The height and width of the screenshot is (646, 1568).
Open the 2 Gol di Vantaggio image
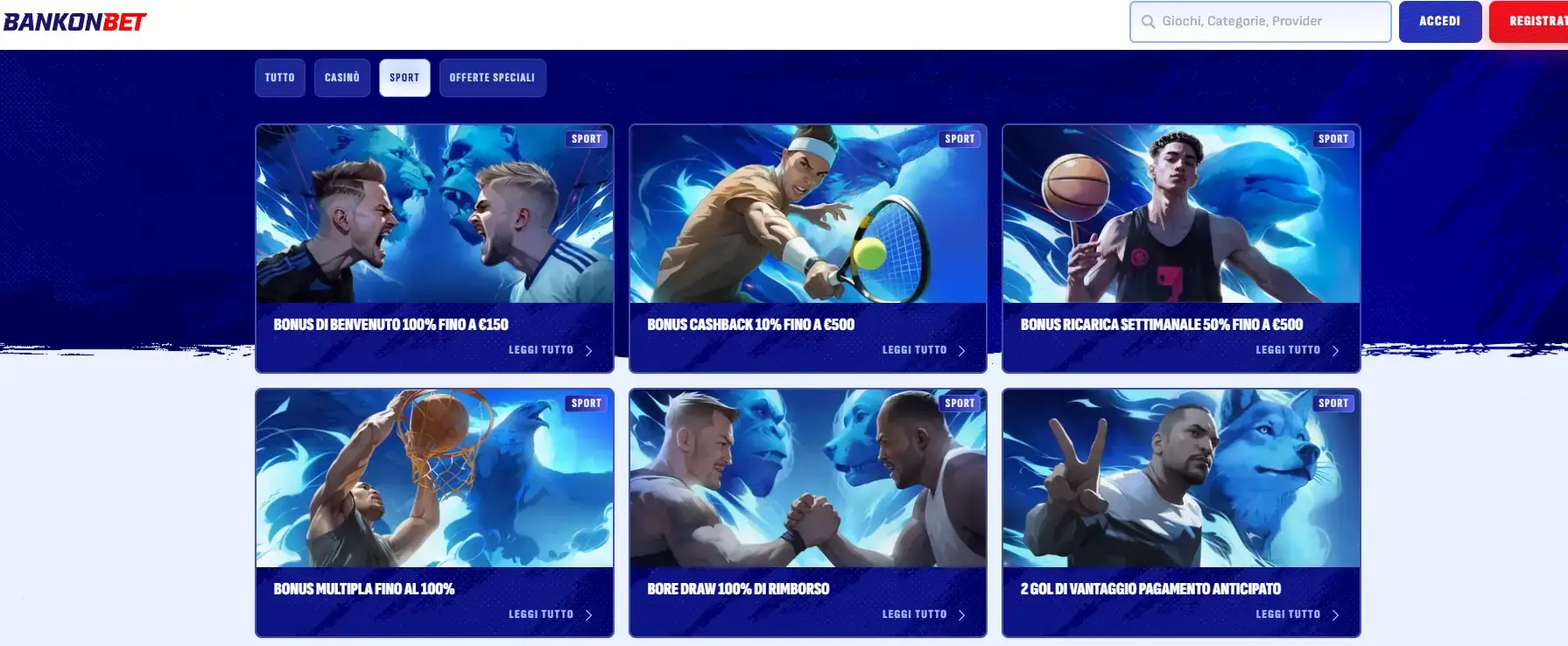1181,479
